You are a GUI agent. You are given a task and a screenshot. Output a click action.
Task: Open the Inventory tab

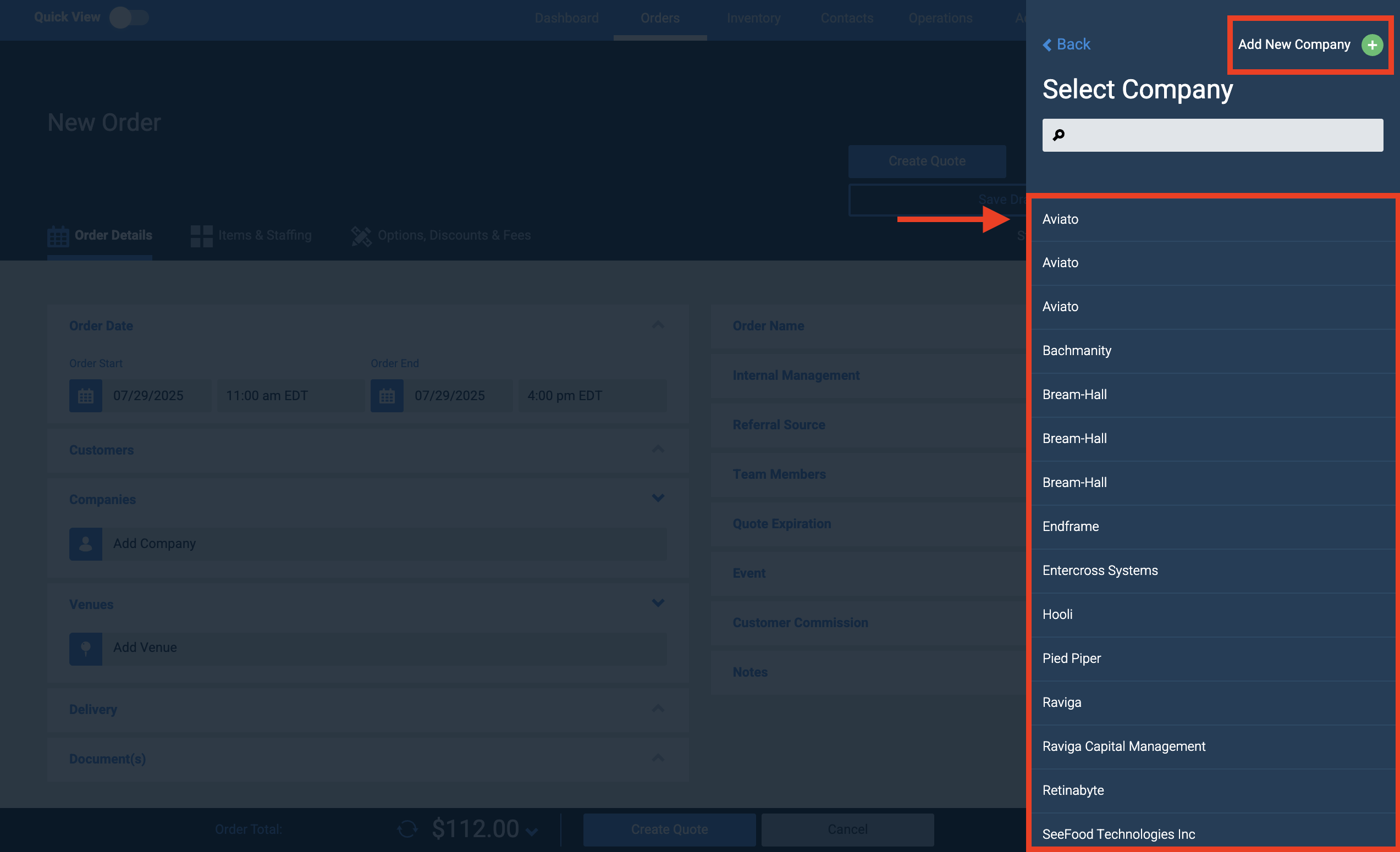[753, 18]
